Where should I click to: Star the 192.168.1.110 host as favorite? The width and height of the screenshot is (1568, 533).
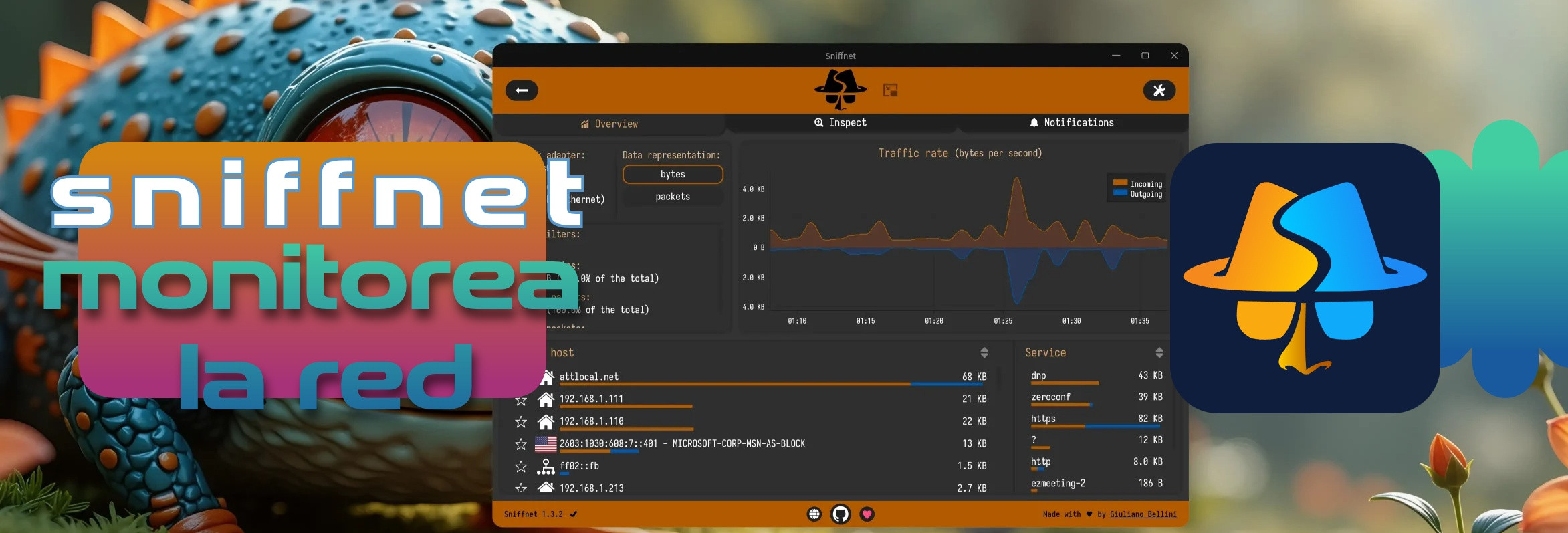coord(521,422)
